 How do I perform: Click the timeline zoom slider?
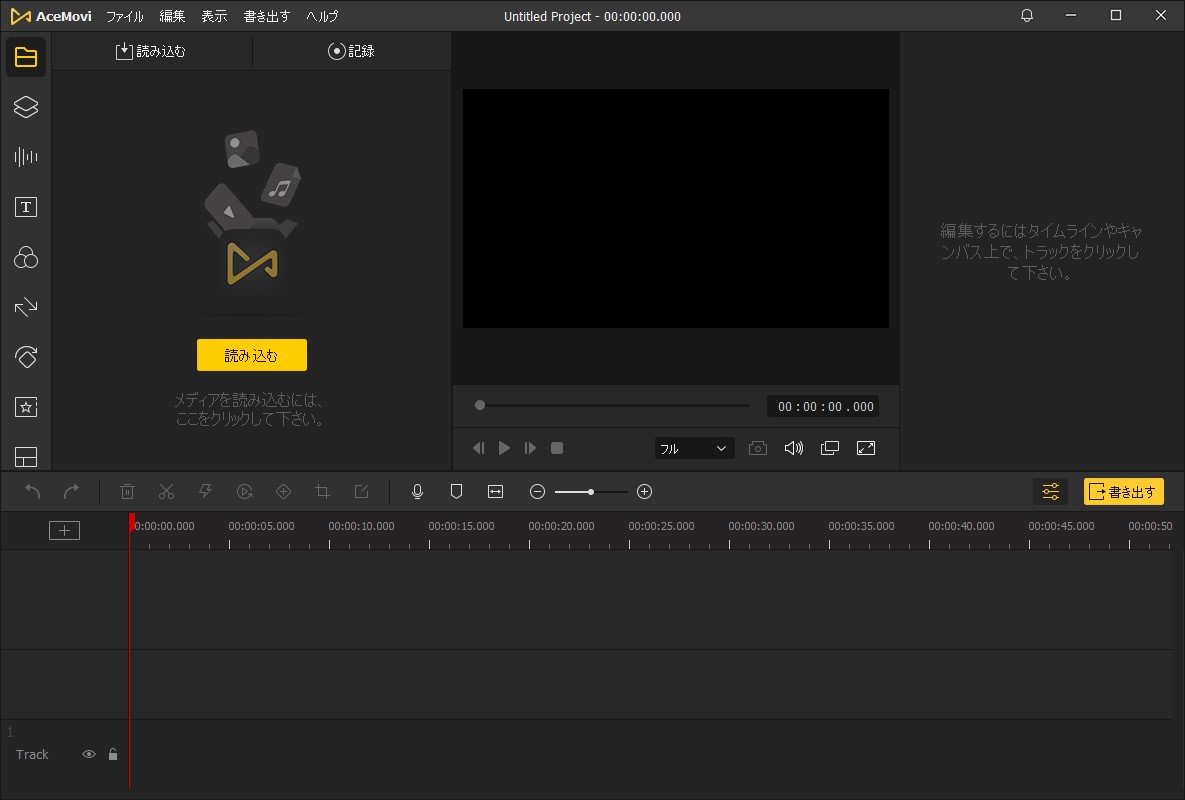[x=591, y=491]
